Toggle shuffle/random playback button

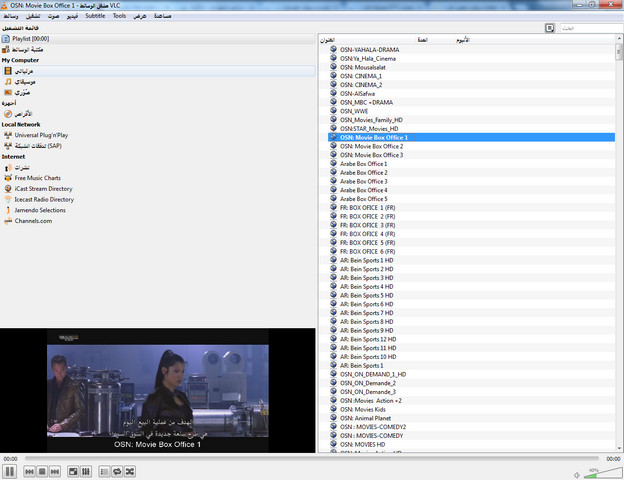click(x=130, y=471)
